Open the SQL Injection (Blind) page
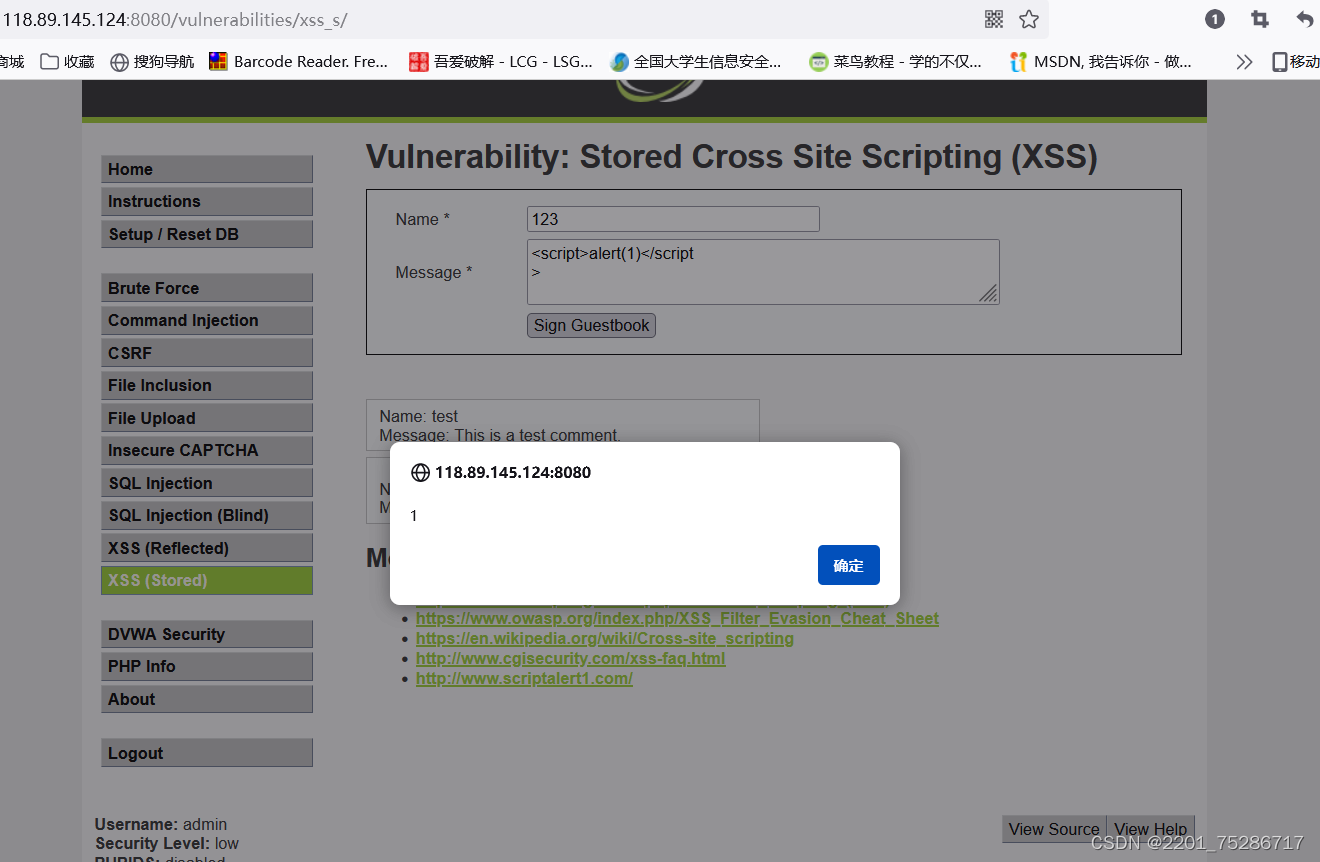1320x862 pixels. (x=207, y=515)
